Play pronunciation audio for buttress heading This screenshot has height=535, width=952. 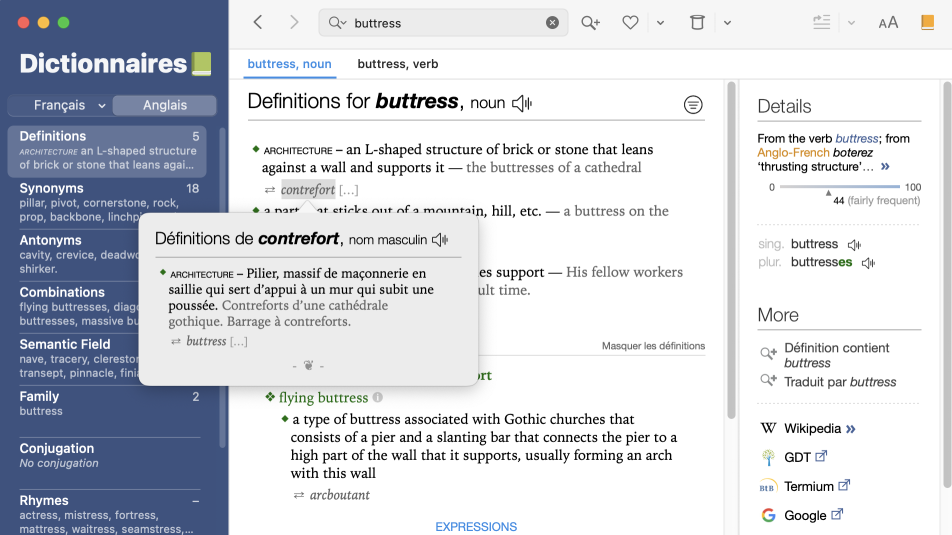point(521,103)
